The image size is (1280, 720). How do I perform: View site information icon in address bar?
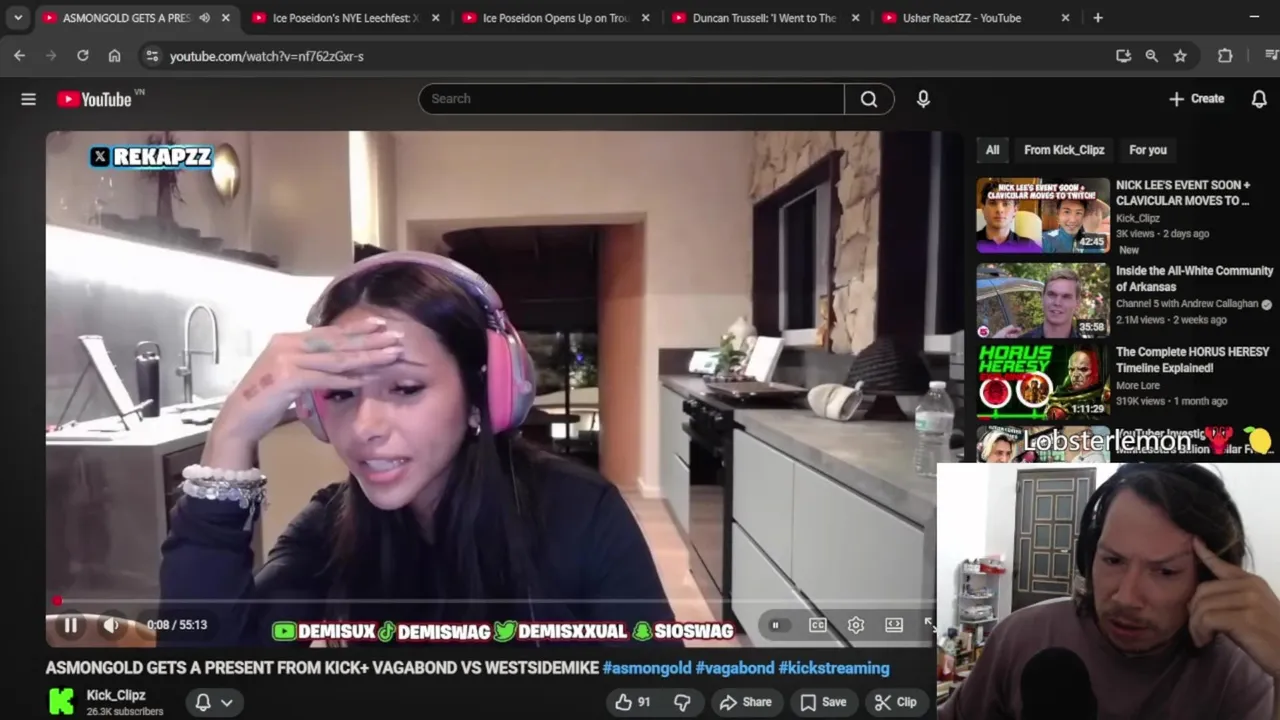tap(152, 56)
